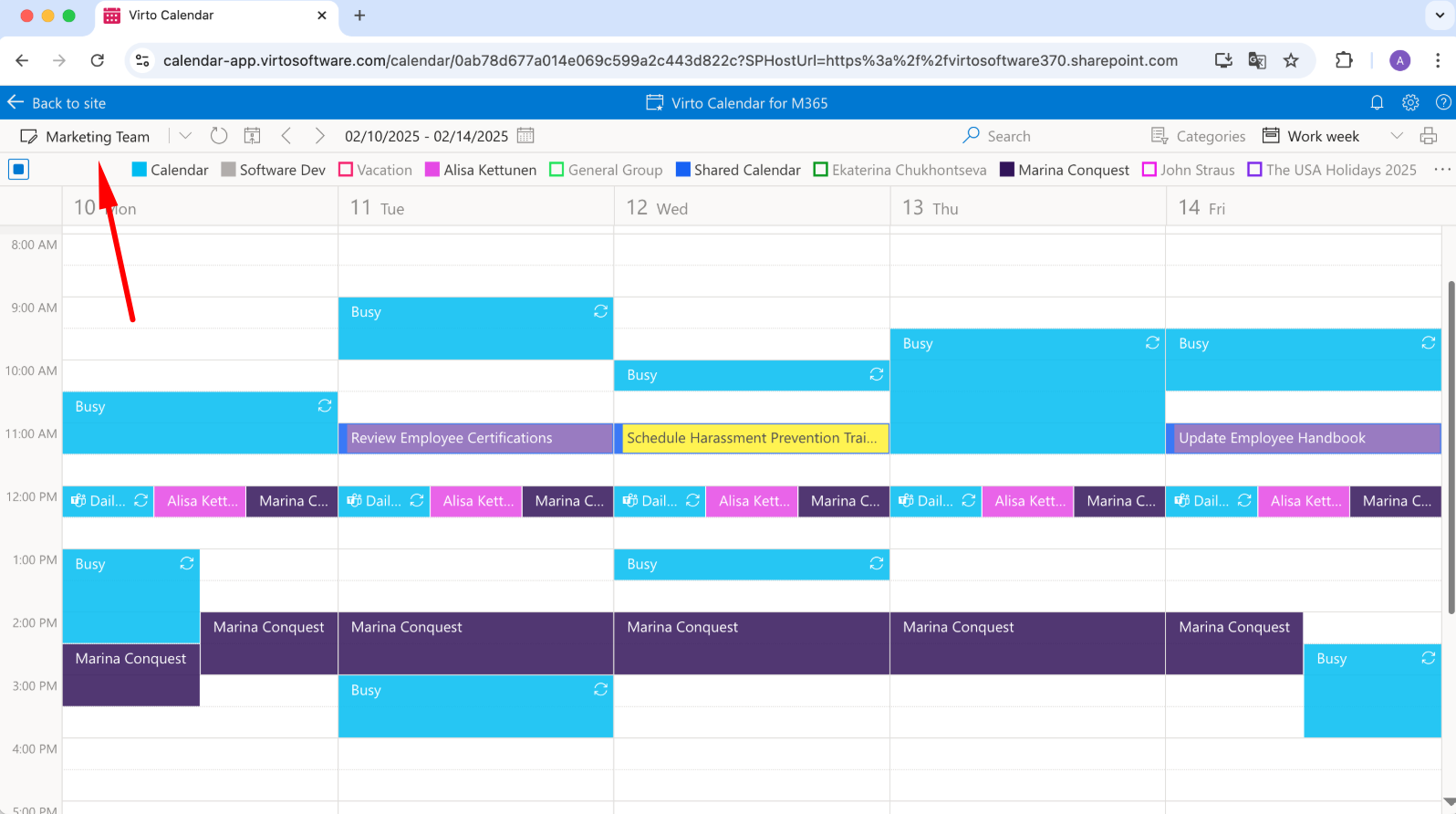This screenshot has width=1456, height=814.
Task: Open the settings gear icon
Action: 1410,103
